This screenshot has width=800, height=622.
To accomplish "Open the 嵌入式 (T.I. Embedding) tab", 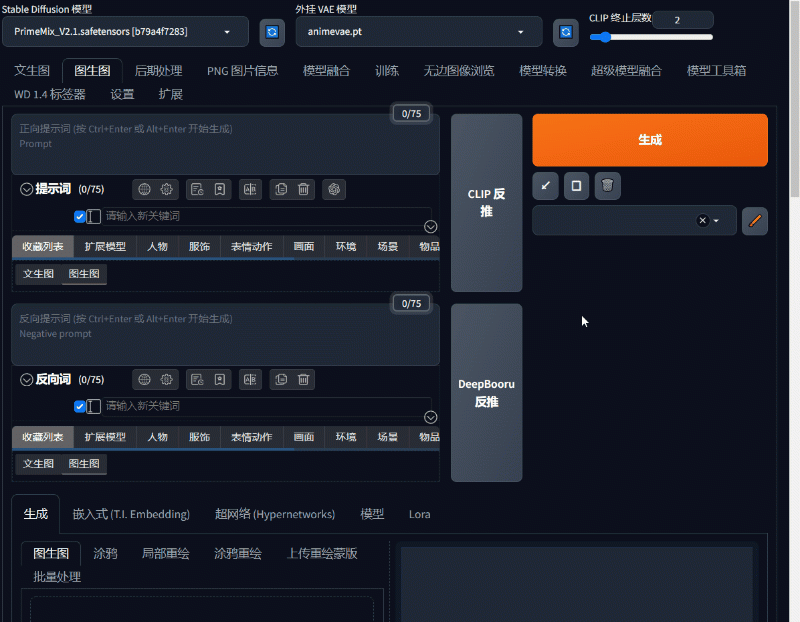I will point(131,514).
